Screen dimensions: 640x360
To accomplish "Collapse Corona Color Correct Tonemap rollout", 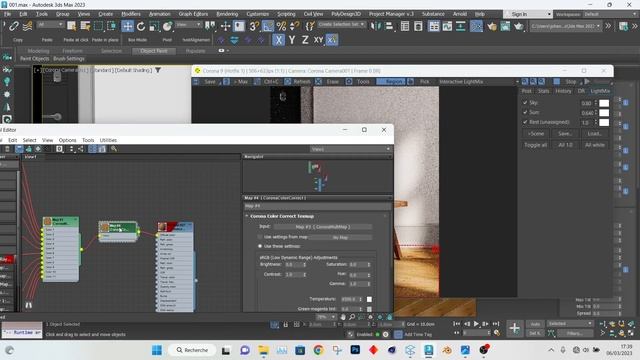I will pos(247,216).
